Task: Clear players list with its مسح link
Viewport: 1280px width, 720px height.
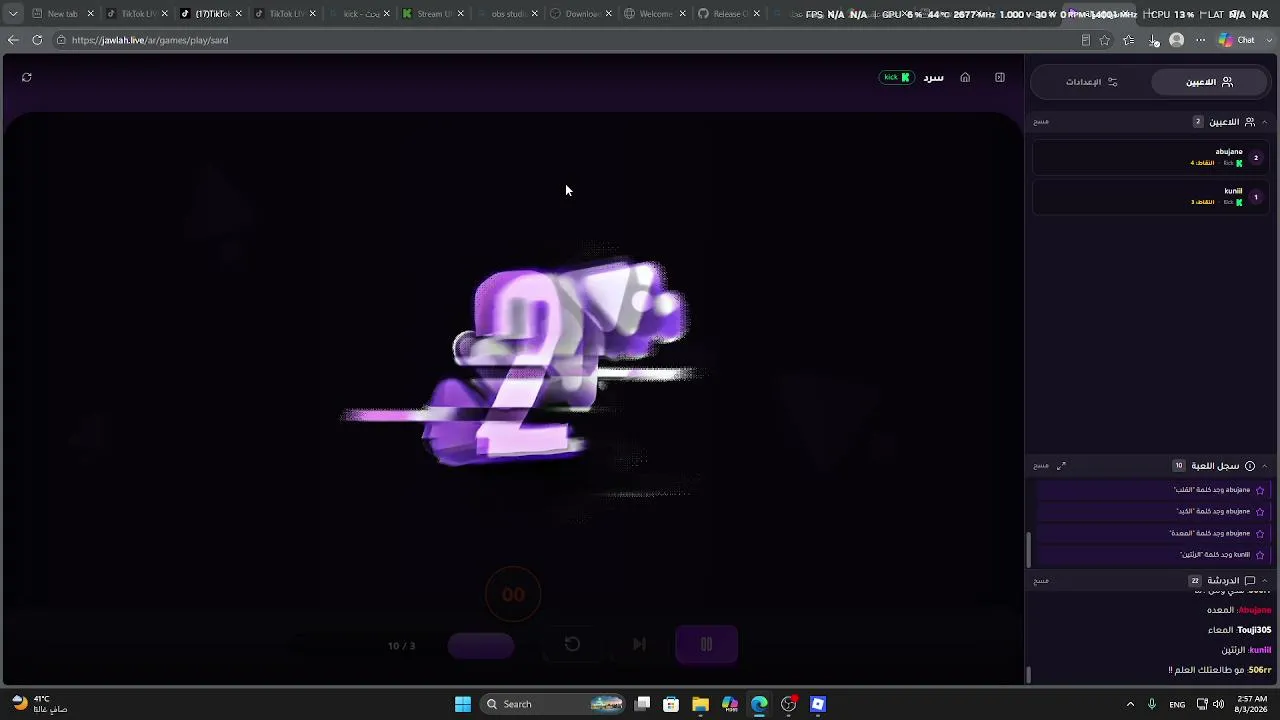Action: point(1041,122)
